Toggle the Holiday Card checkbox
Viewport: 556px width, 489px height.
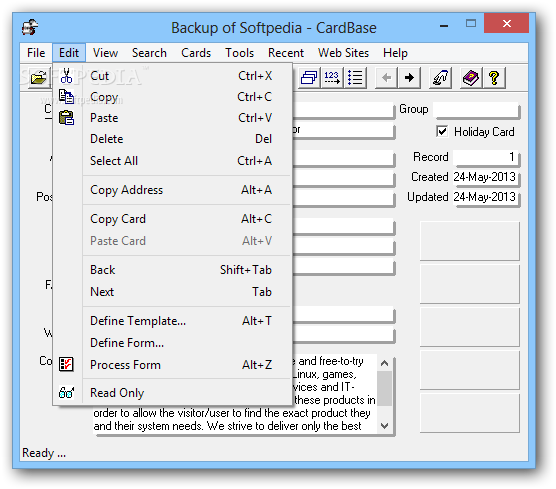[x=442, y=132]
